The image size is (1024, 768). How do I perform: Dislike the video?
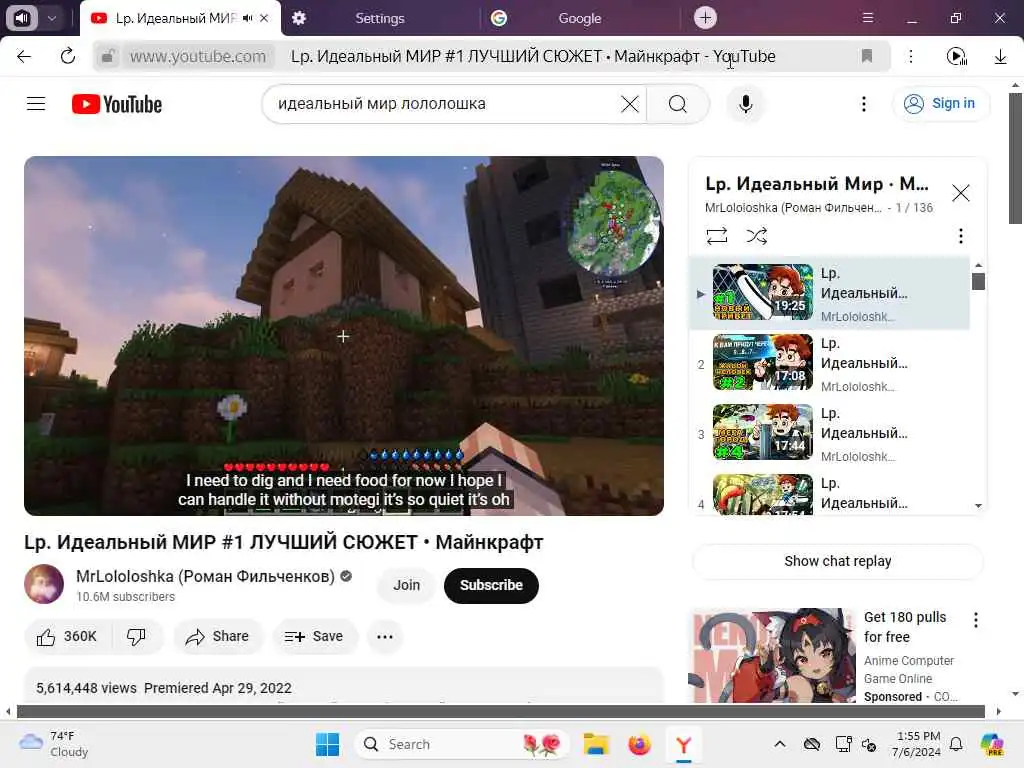tap(136, 637)
